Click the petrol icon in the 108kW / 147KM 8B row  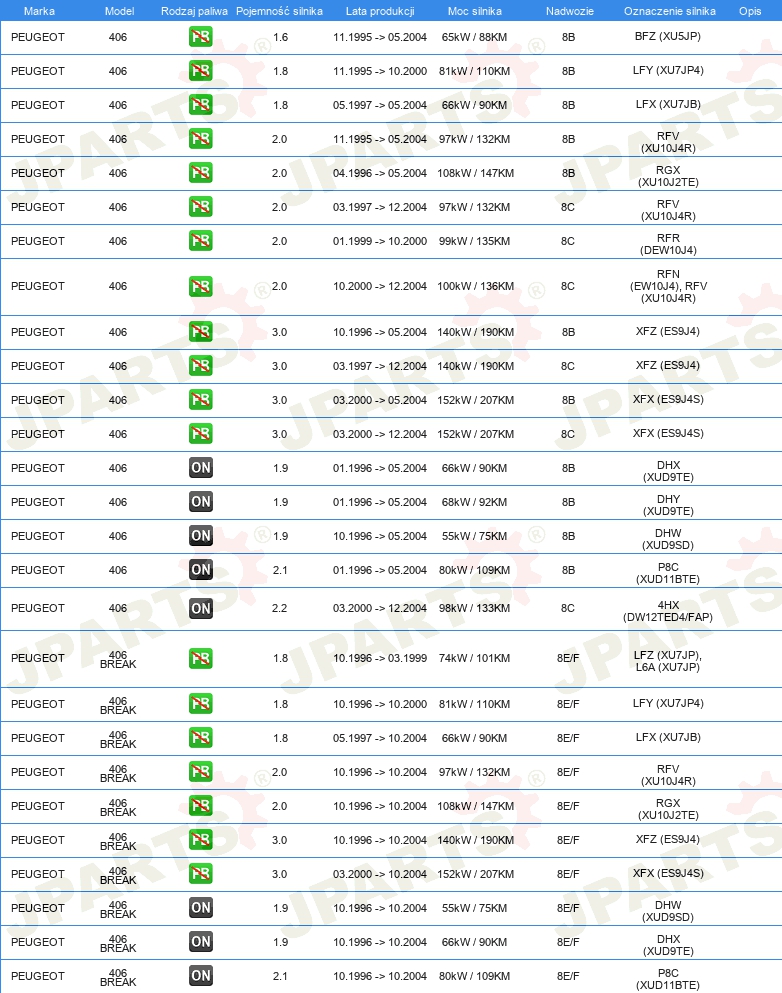click(201, 173)
